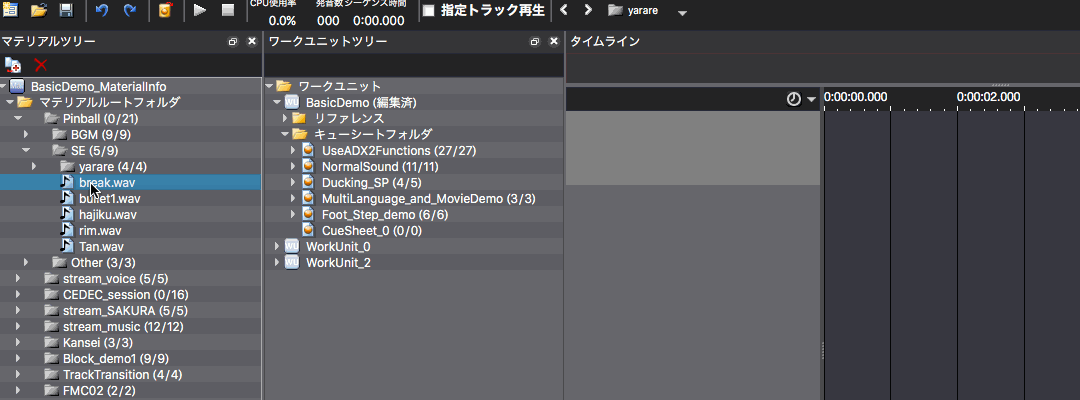Click the undo arrow icon
The image size is (1080, 400).
102,11
